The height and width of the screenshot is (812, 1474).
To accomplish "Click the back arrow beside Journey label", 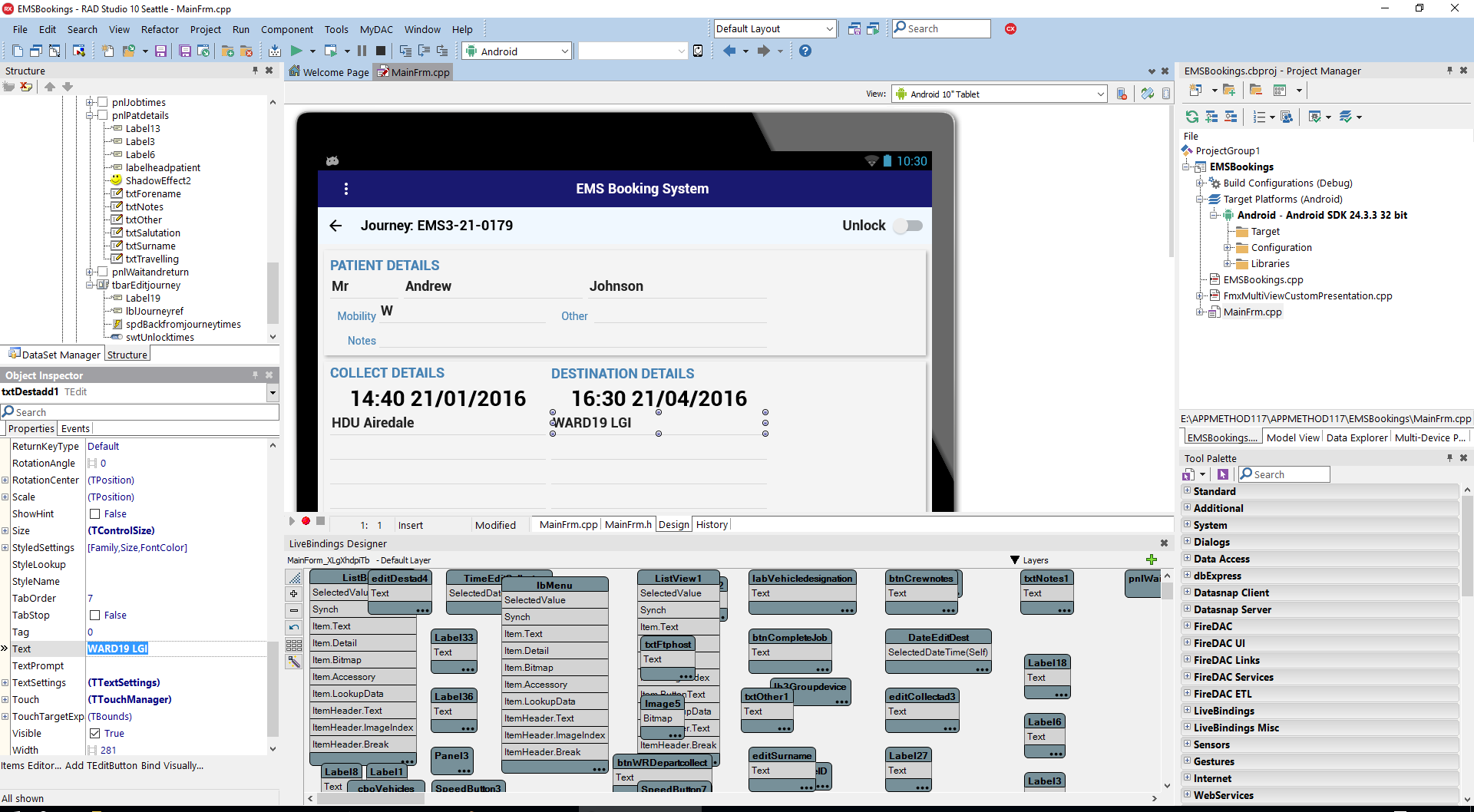I will 335,226.
